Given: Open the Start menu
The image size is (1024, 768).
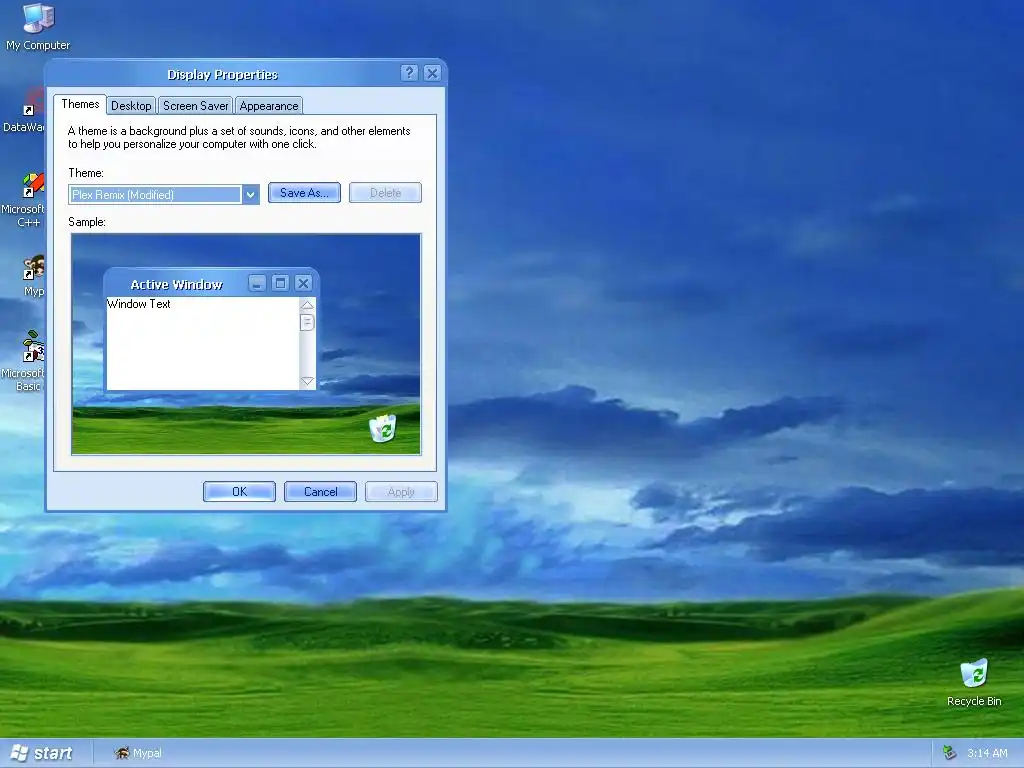Looking at the screenshot, I should coord(41,753).
